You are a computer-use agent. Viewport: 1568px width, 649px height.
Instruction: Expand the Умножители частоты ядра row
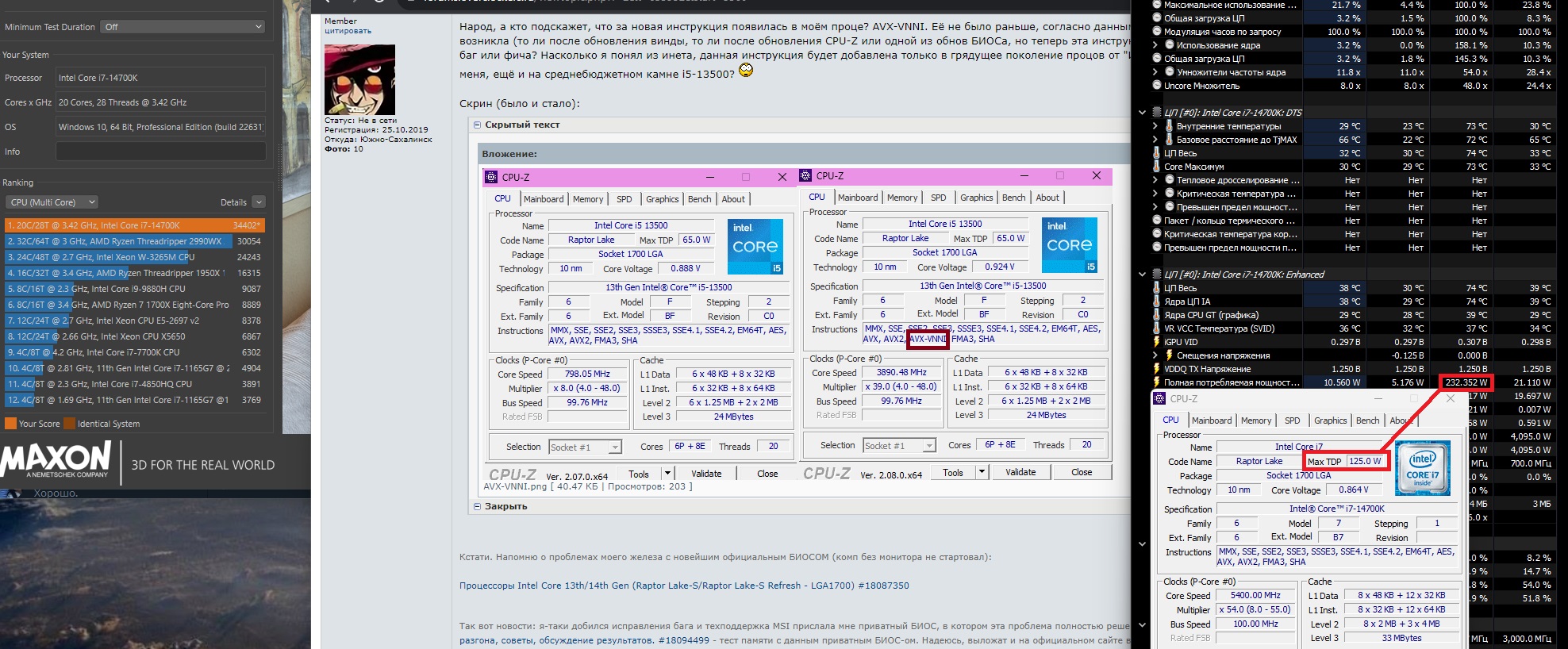(1155, 72)
